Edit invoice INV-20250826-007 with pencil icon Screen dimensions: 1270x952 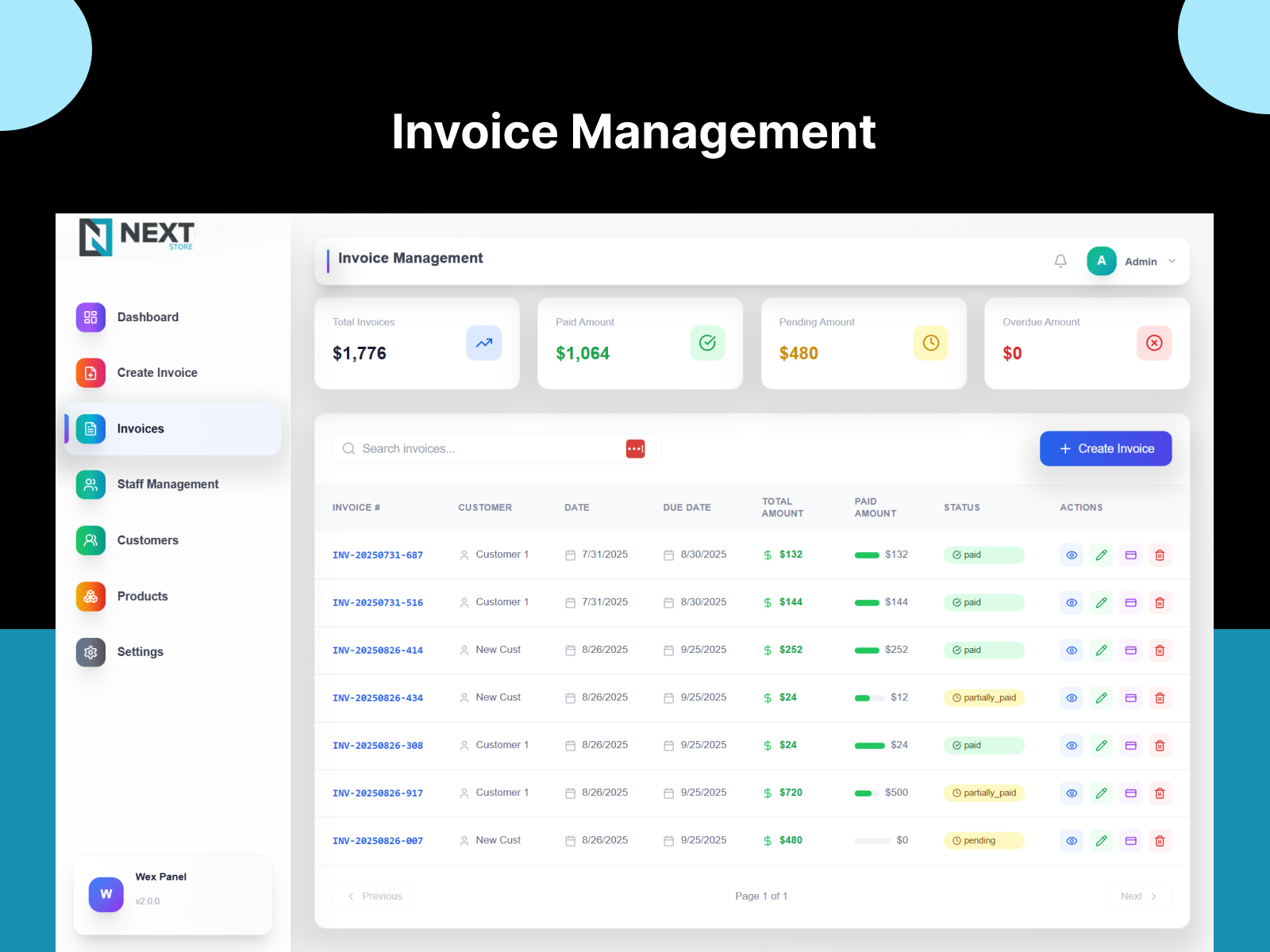(x=1101, y=841)
